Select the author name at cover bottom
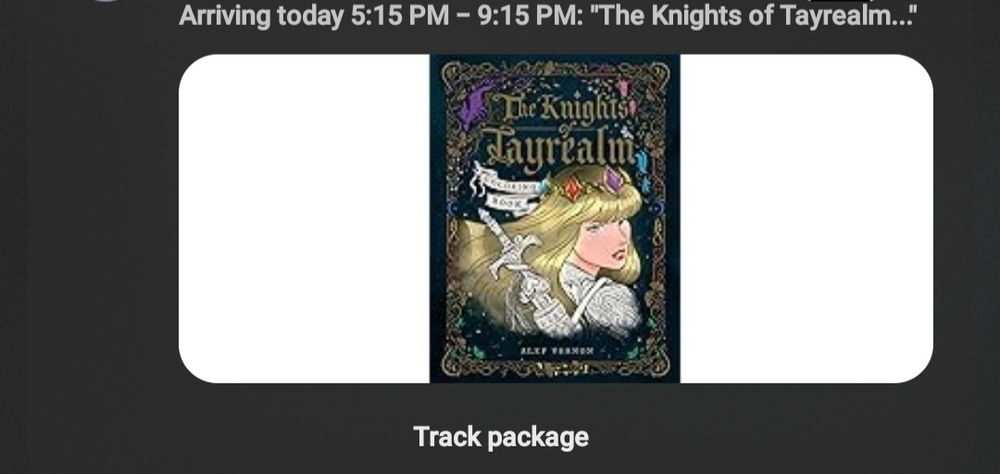This screenshot has height=474, width=1000. [557, 351]
